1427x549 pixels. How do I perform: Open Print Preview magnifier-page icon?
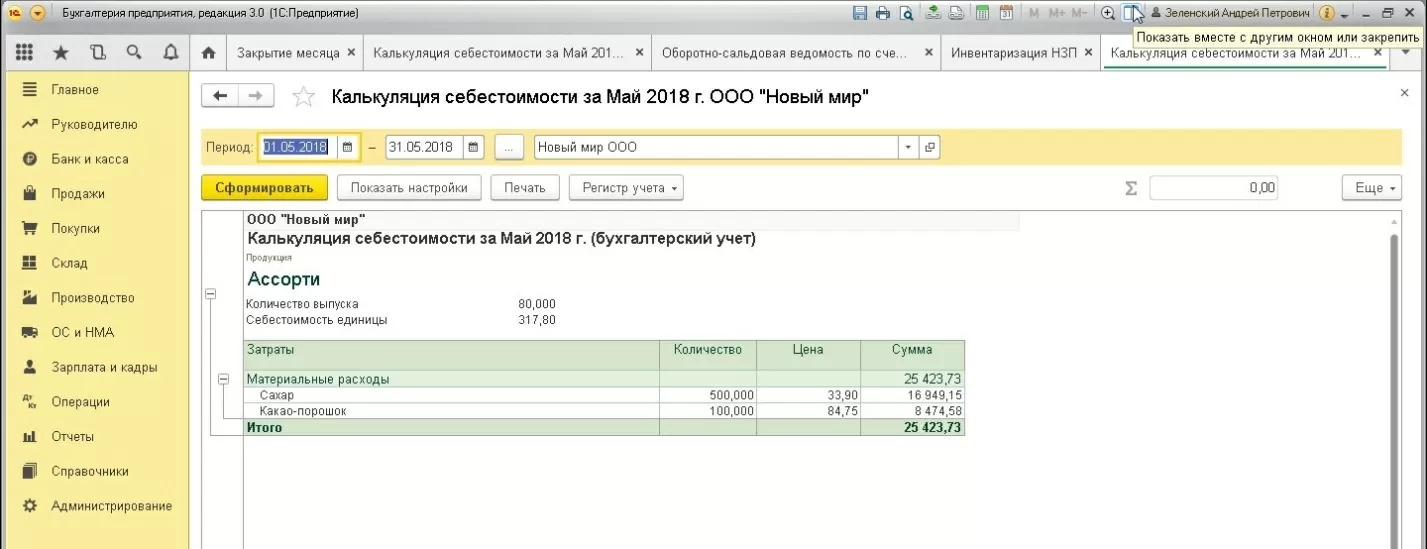tap(906, 13)
